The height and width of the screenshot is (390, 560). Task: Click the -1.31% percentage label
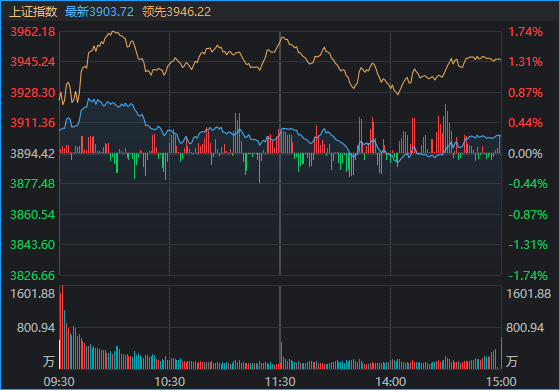528,245
